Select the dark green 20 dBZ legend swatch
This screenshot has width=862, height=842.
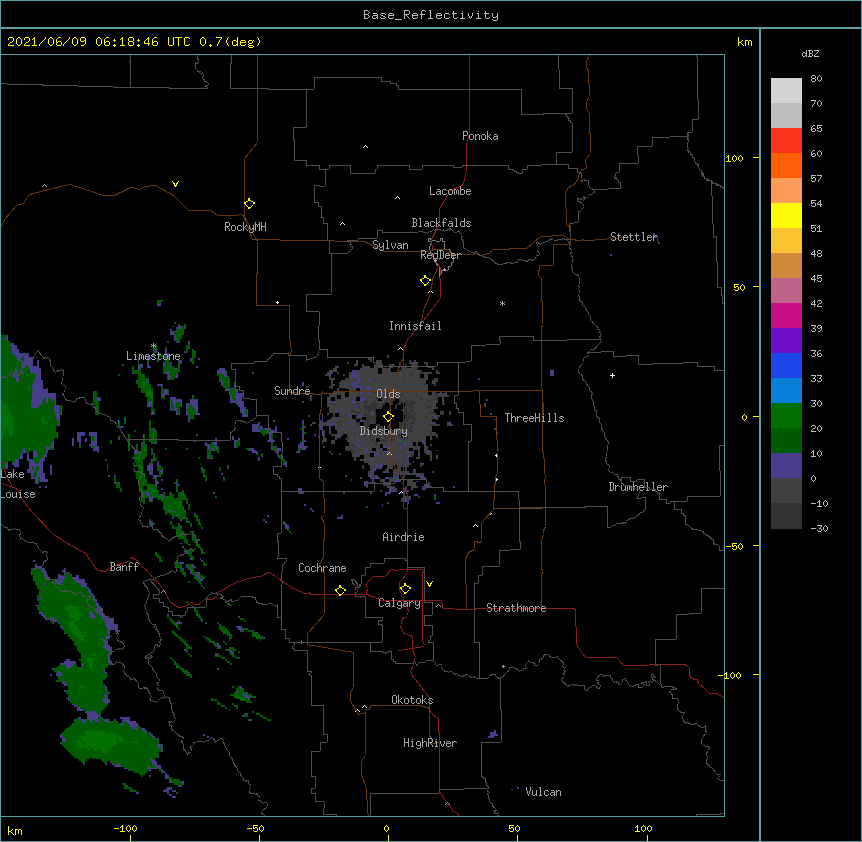click(x=786, y=440)
